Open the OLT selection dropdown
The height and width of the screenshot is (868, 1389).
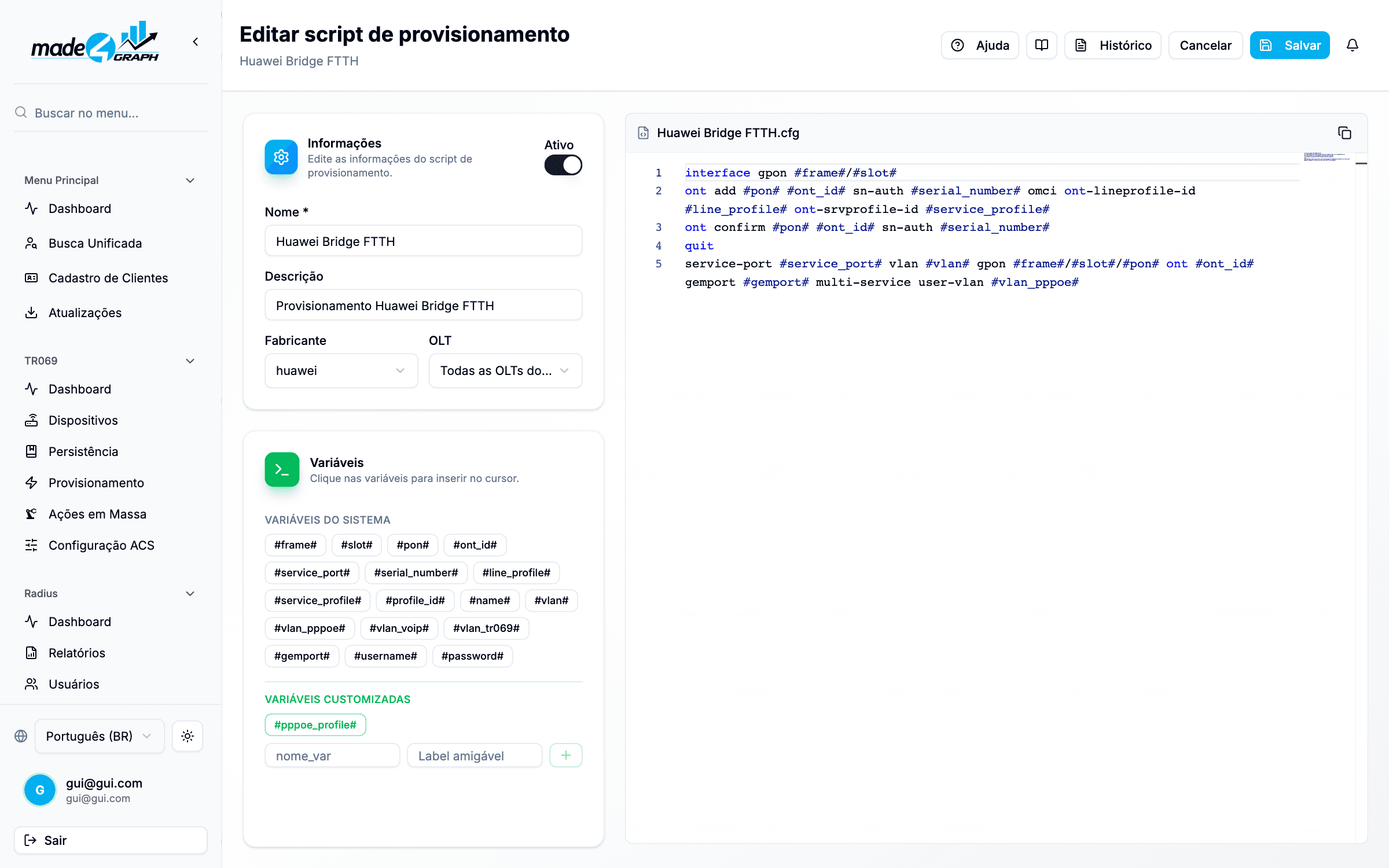505,370
